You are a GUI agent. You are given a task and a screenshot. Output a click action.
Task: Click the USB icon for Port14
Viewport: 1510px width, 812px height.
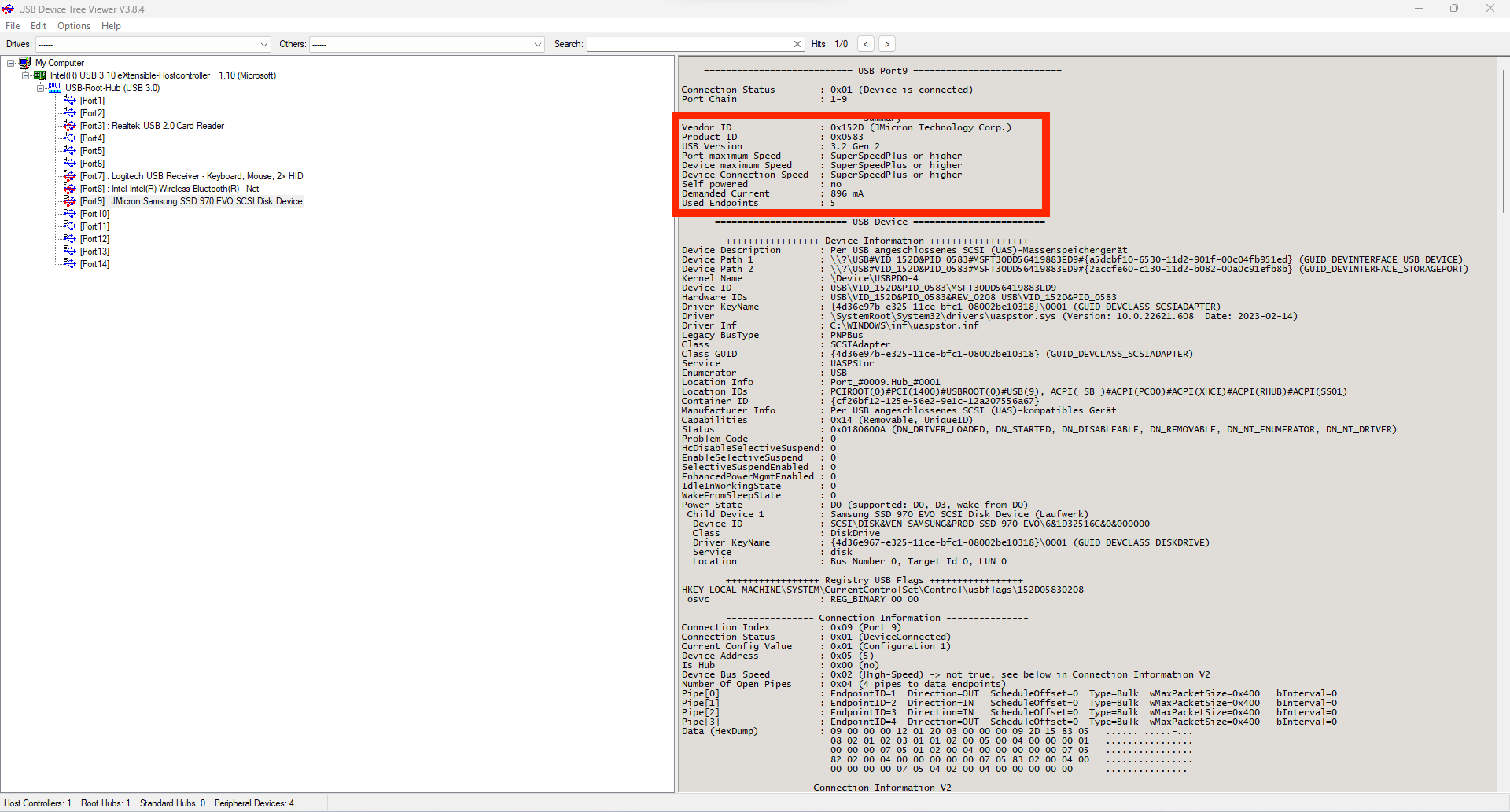(x=70, y=264)
